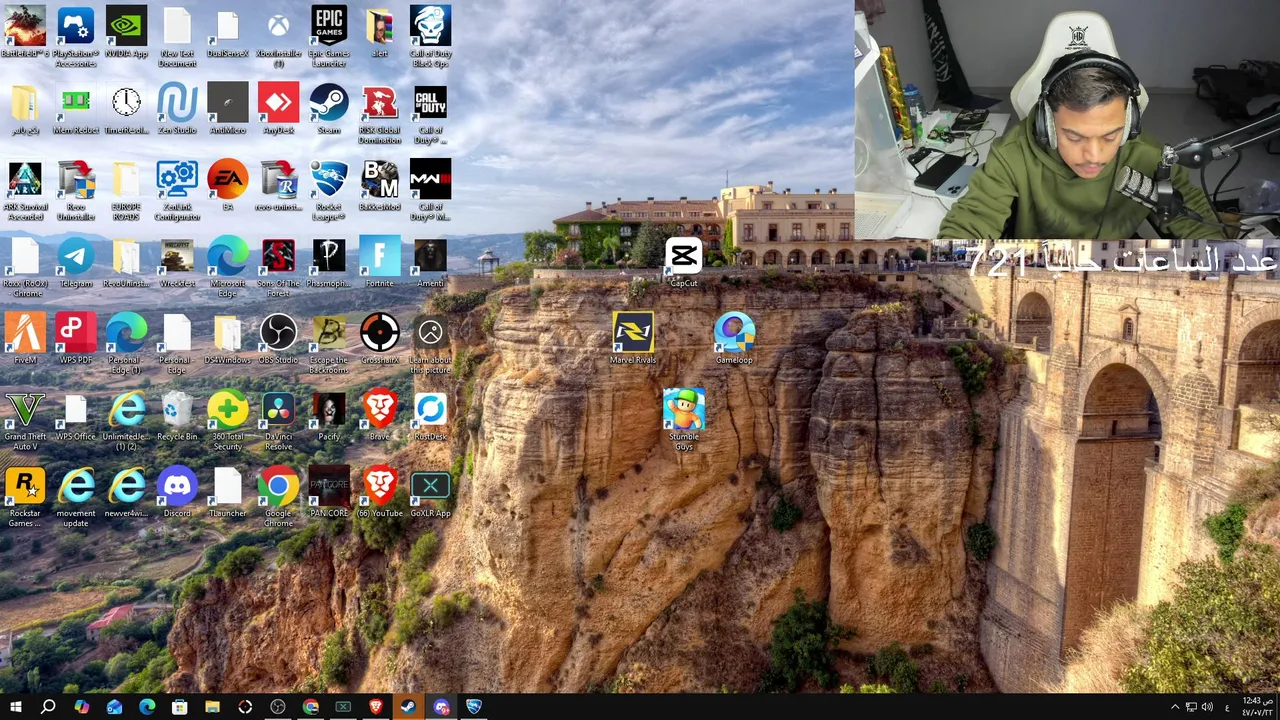
Task: Select the Amenti game icon
Action: (x=430, y=263)
